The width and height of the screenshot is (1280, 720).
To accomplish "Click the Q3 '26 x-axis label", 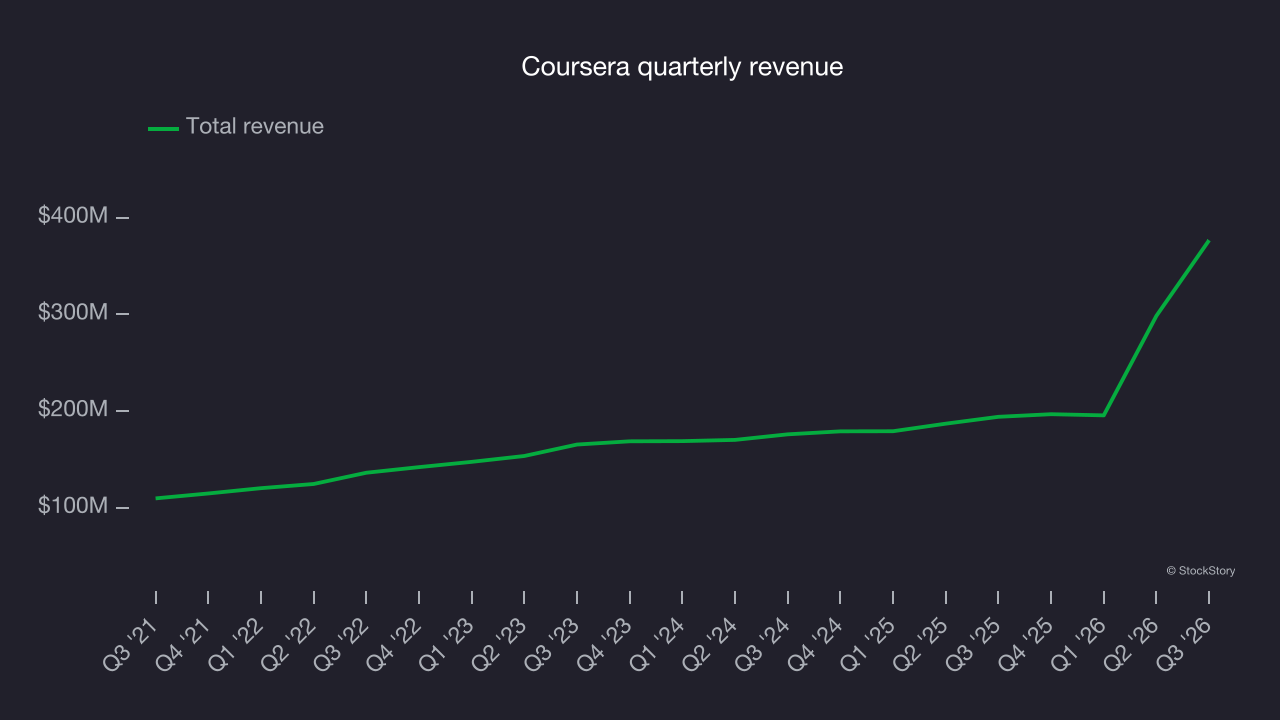I will pyautogui.click(x=1184, y=643).
